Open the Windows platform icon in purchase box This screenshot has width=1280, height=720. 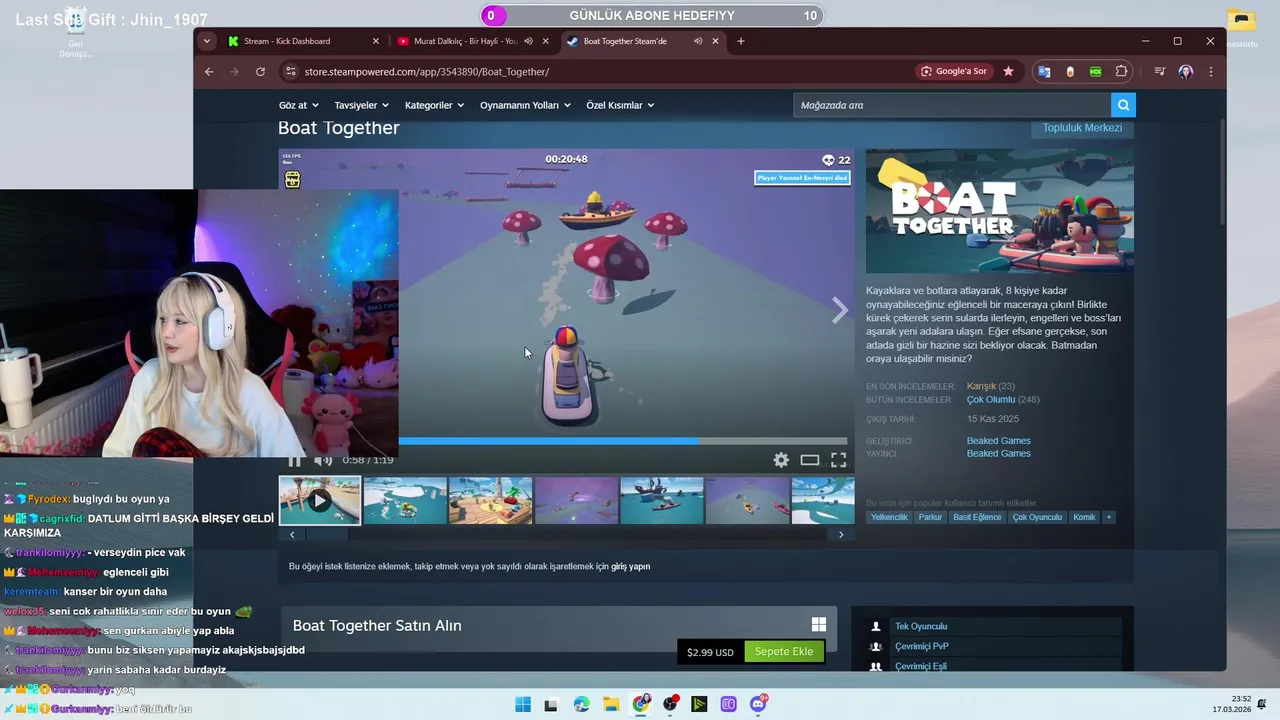point(819,625)
